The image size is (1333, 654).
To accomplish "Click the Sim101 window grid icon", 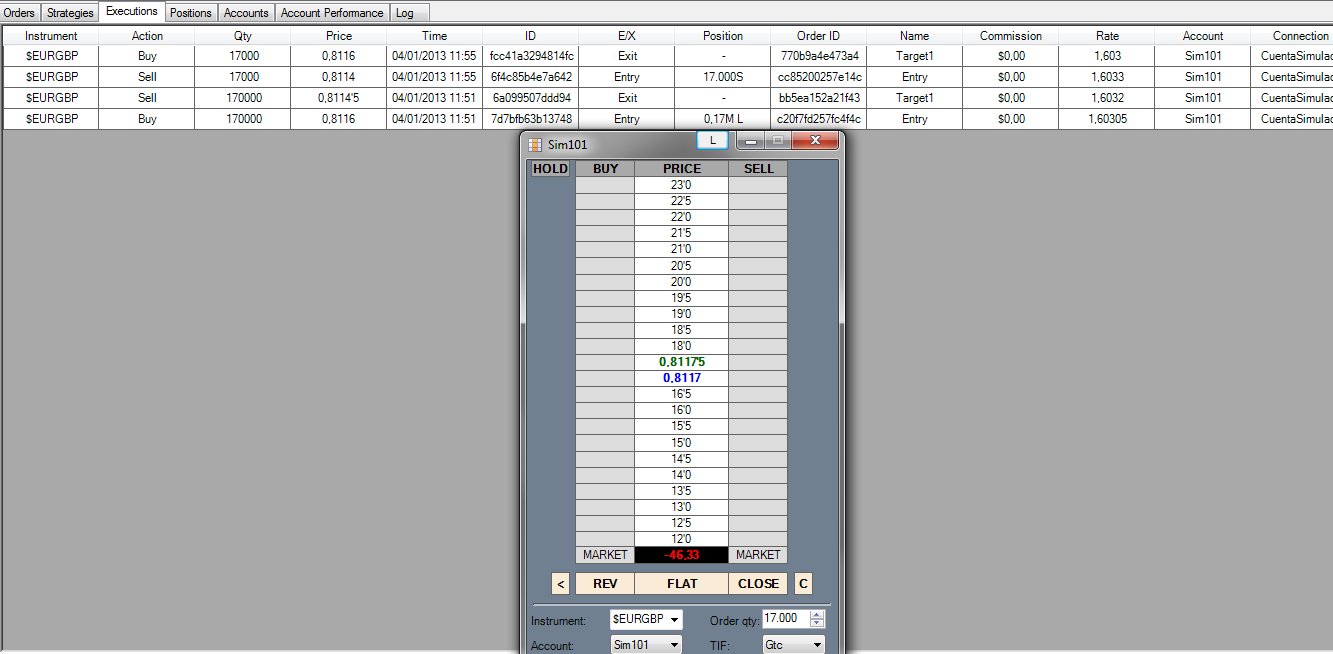I will click(535, 145).
